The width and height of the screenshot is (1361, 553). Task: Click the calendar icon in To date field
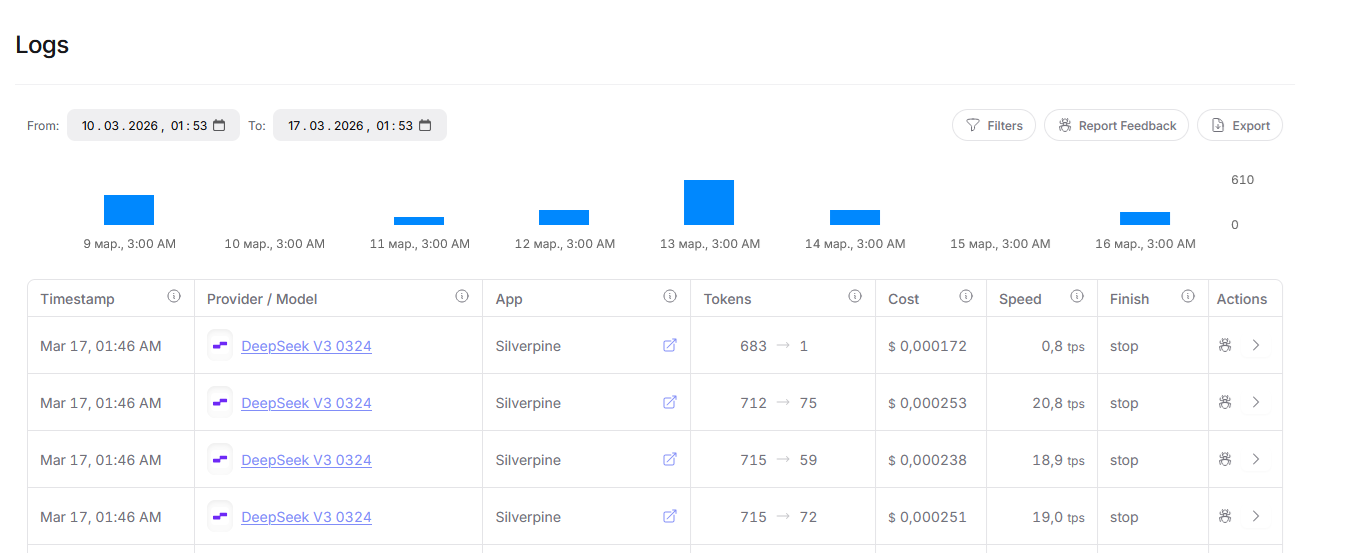425,125
